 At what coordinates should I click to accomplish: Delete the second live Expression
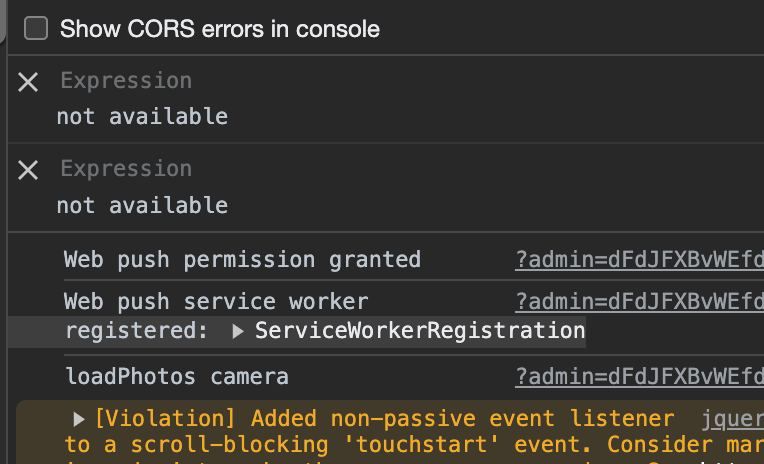point(28,170)
